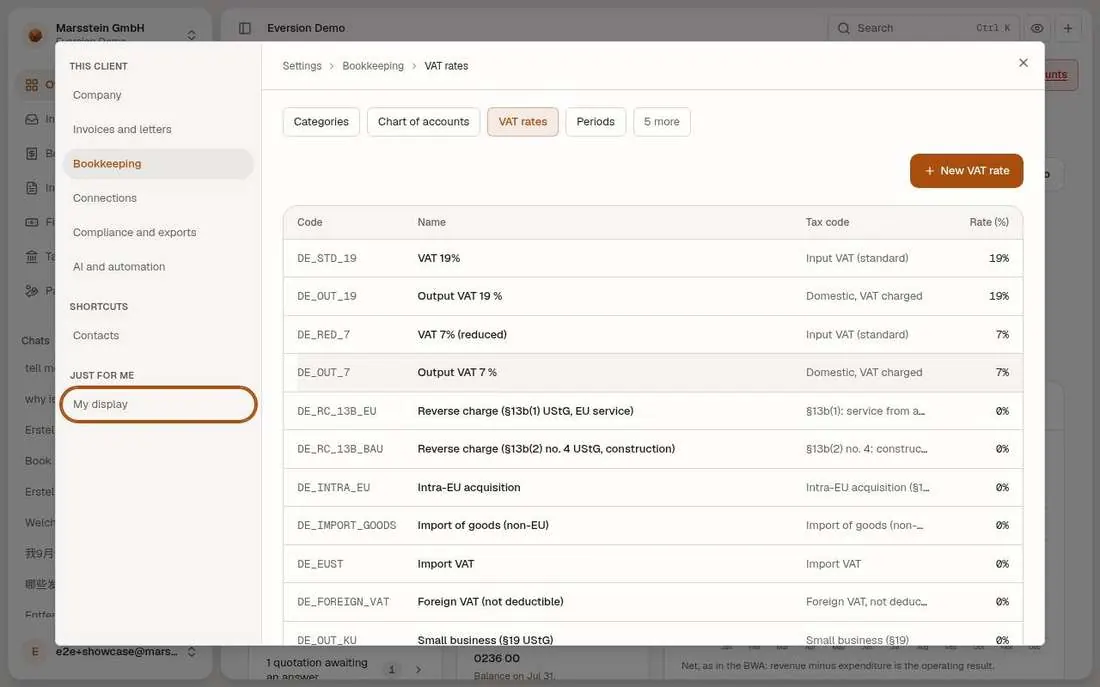Open Invoices and letters settings
Image resolution: width=1100 pixels, height=687 pixels.
pyautogui.click(x=158, y=129)
